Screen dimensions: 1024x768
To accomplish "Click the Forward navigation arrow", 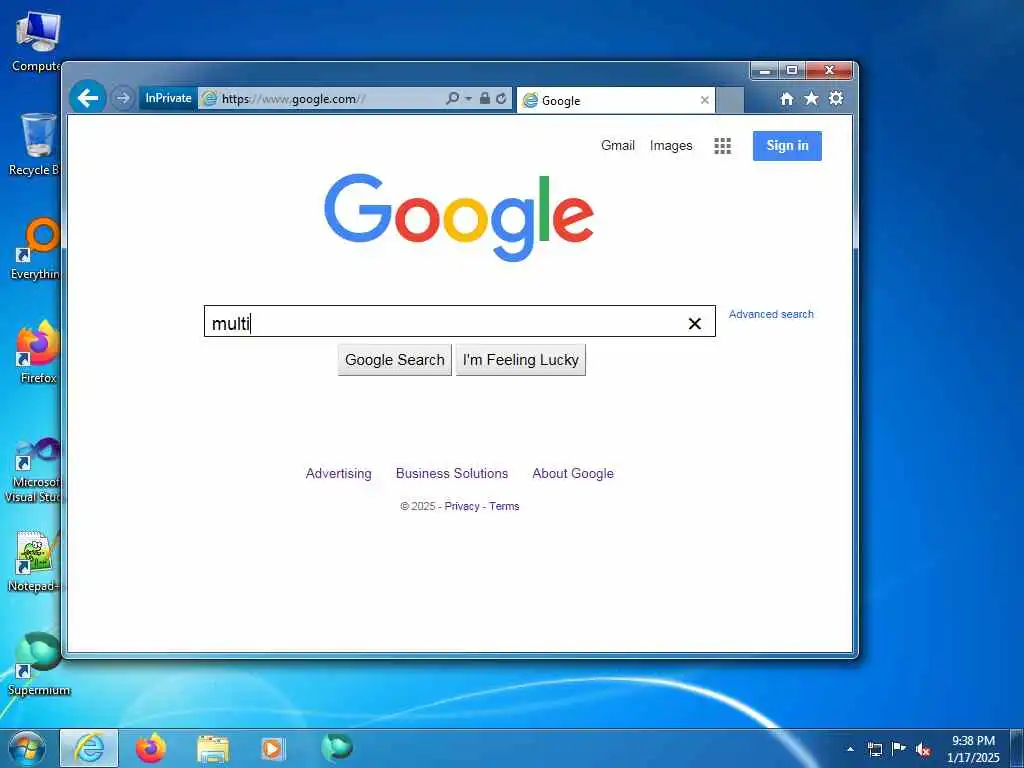I will tap(122, 98).
